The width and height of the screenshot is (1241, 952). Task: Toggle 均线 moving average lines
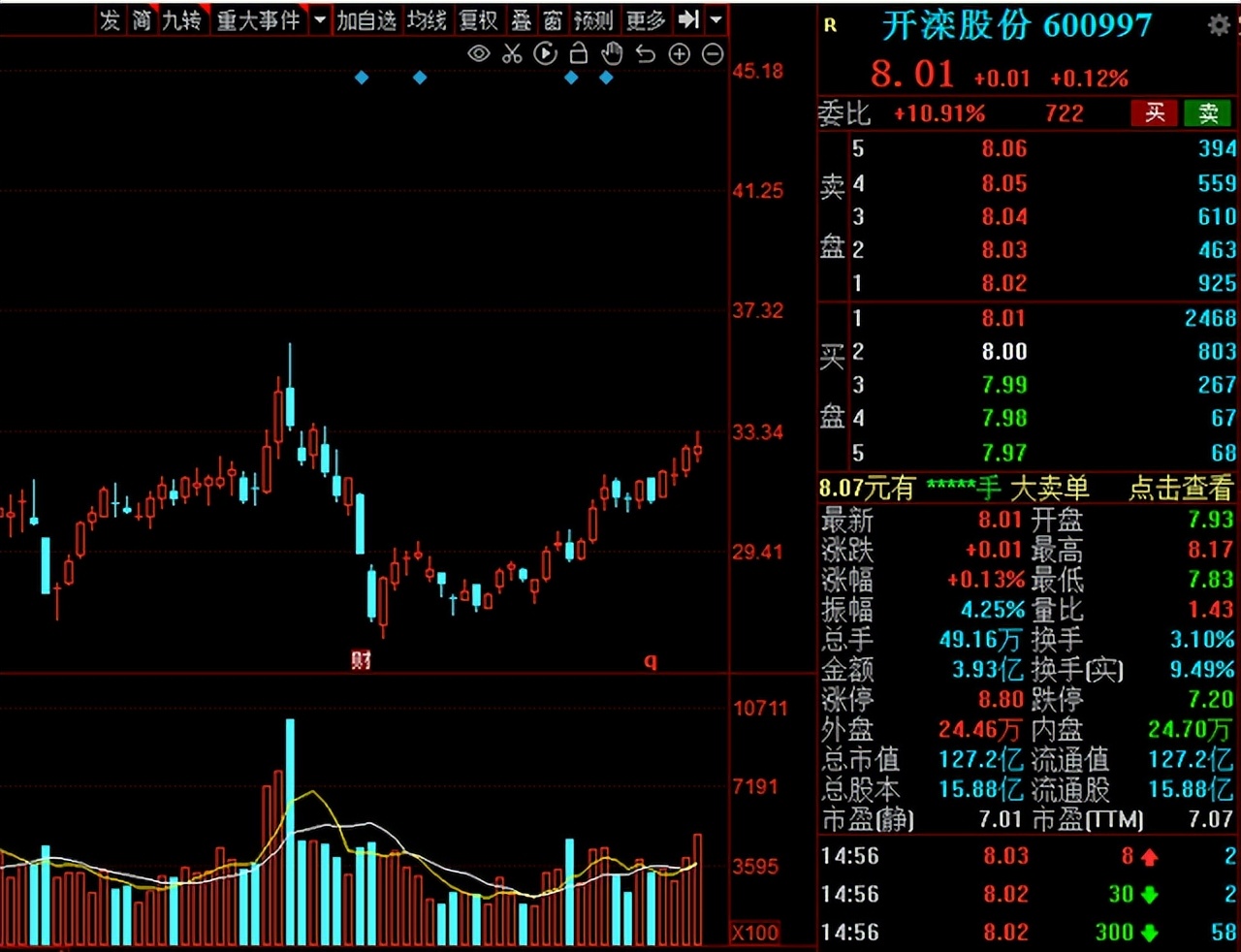pos(427,20)
